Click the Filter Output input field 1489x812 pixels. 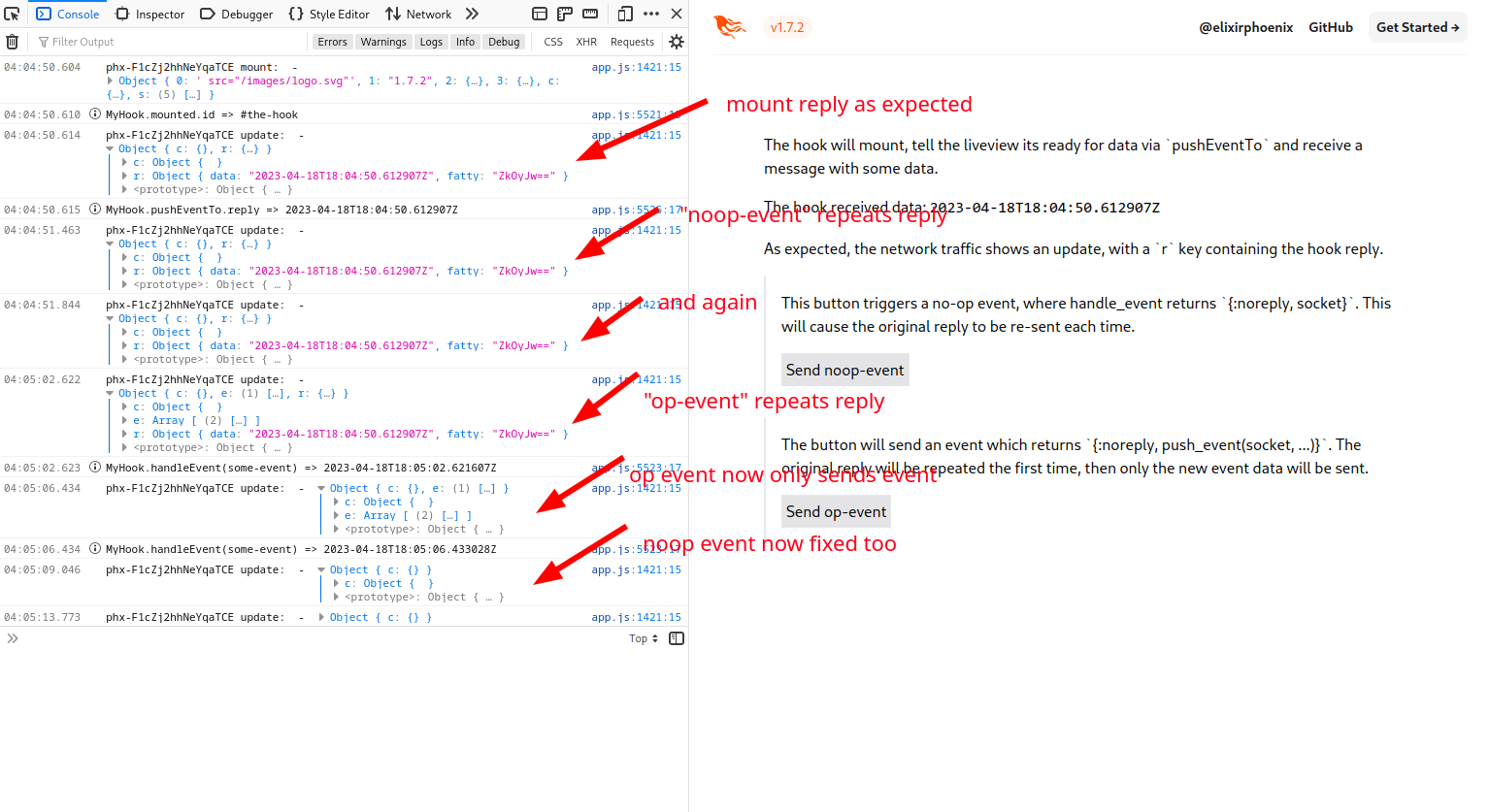[146, 41]
